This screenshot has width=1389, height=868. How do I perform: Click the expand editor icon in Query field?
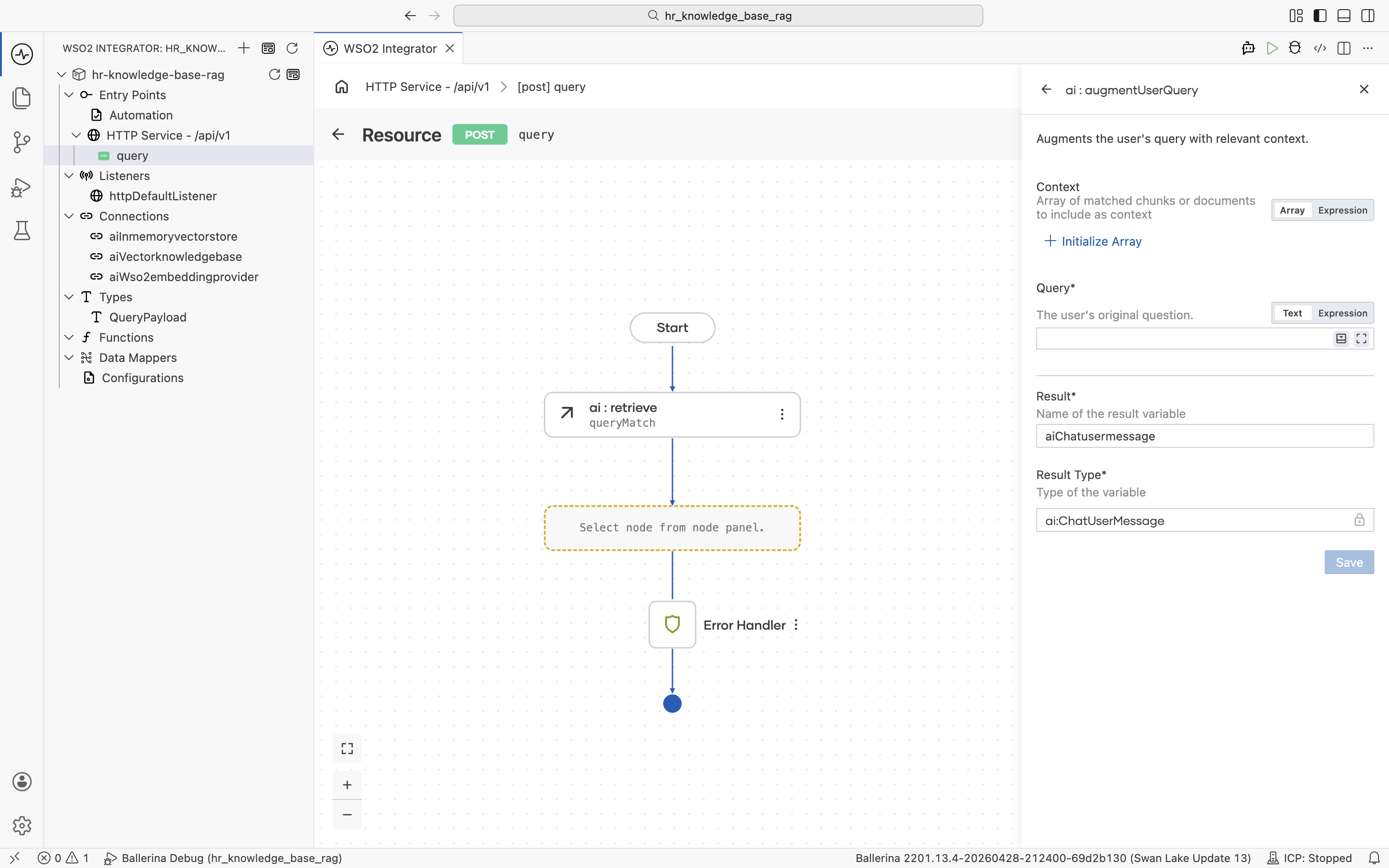pos(1361,339)
